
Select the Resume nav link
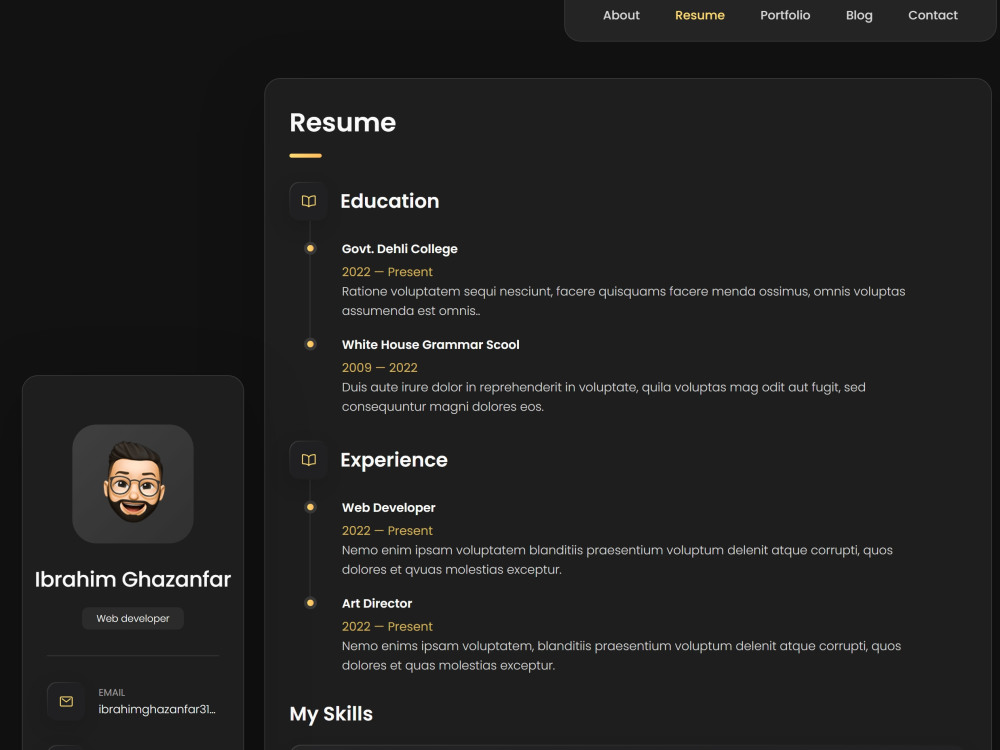pos(700,15)
